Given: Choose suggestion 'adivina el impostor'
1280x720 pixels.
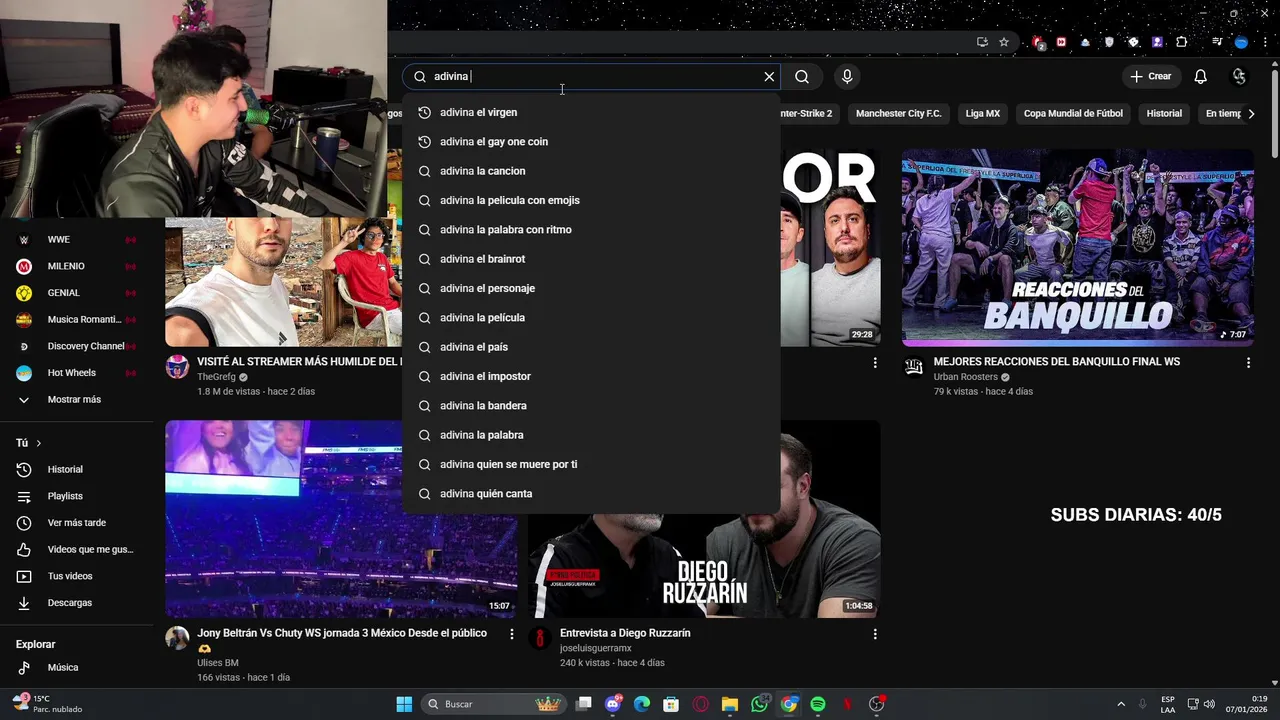Looking at the screenshot, I should tap(591, 377).
